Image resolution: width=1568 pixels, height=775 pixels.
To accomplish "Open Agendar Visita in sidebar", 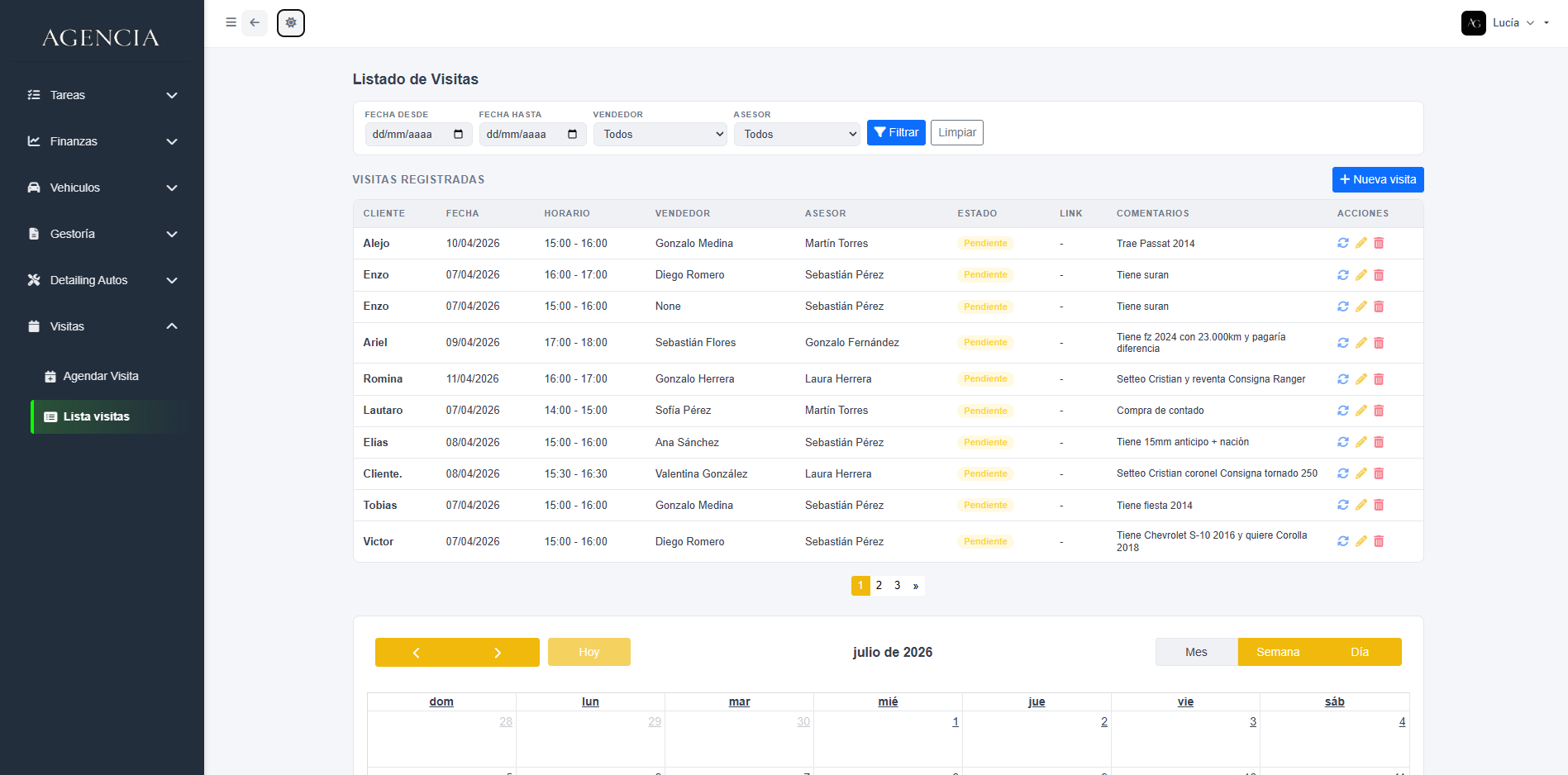I will [101, 376].
